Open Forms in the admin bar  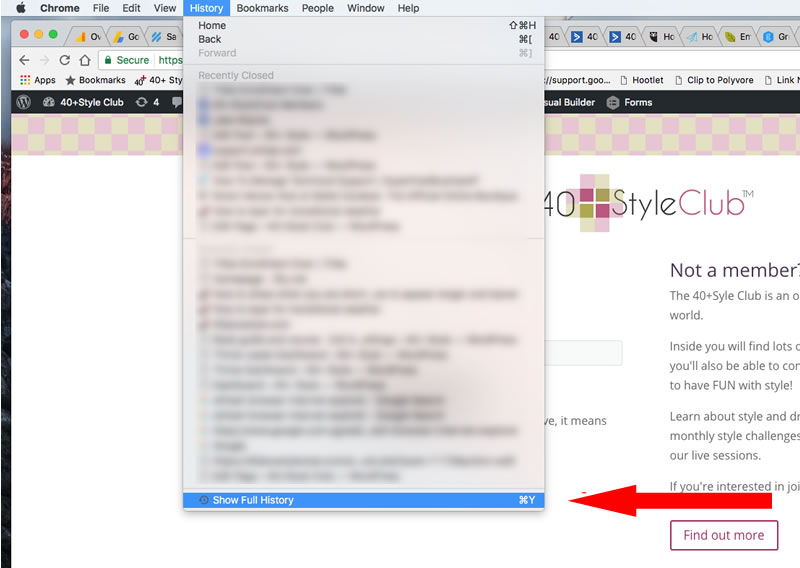[630, 102]
